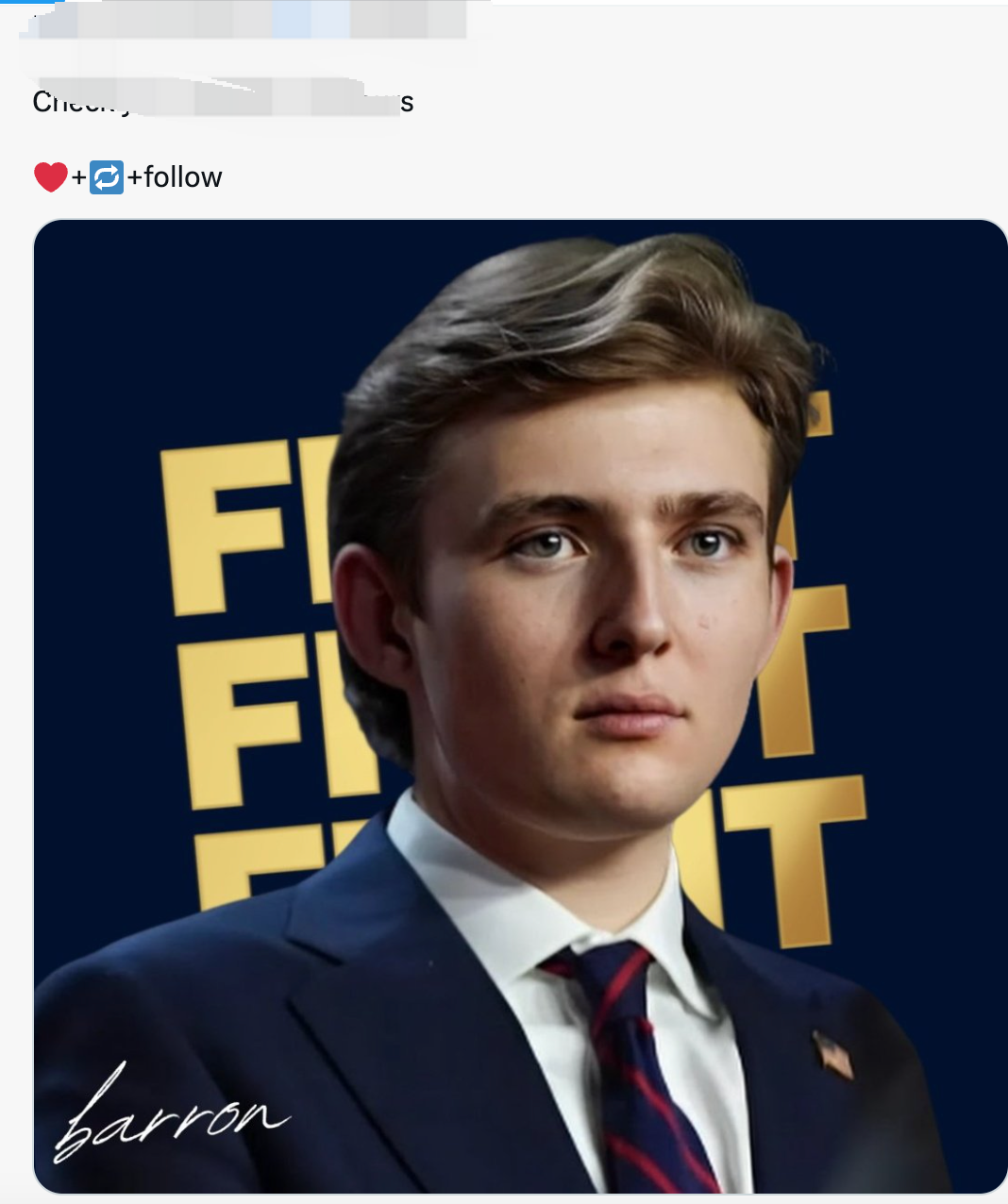Open the attached portrait image
The height and width of the screenshot is (1204, 1008).
click(521, 707)
